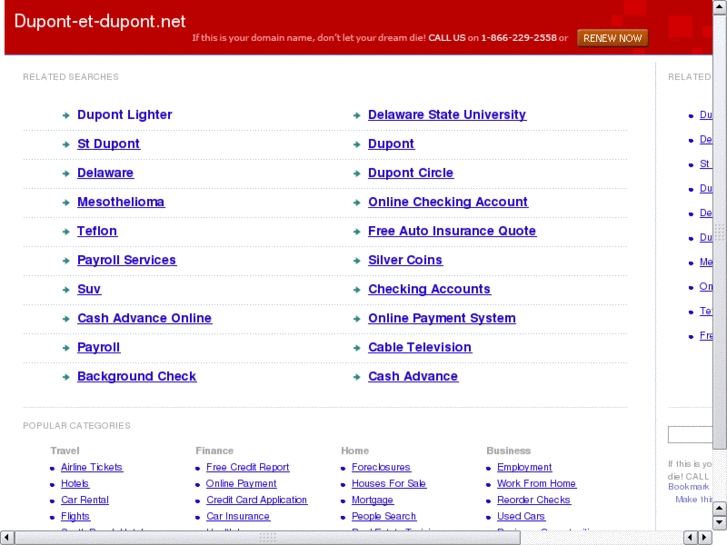Viewport: 727px width, 545px height.
Task: Open the Dupont Circle link
Action: (411, 173)
